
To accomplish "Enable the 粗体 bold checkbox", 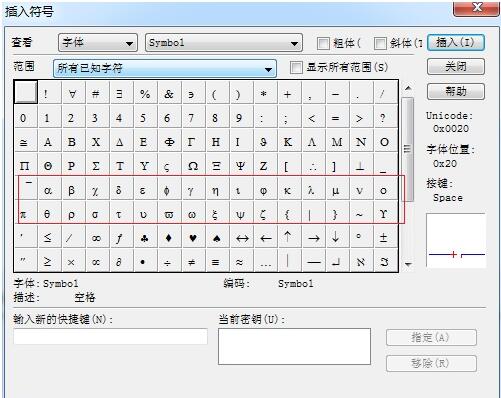I will click(323, 43).
